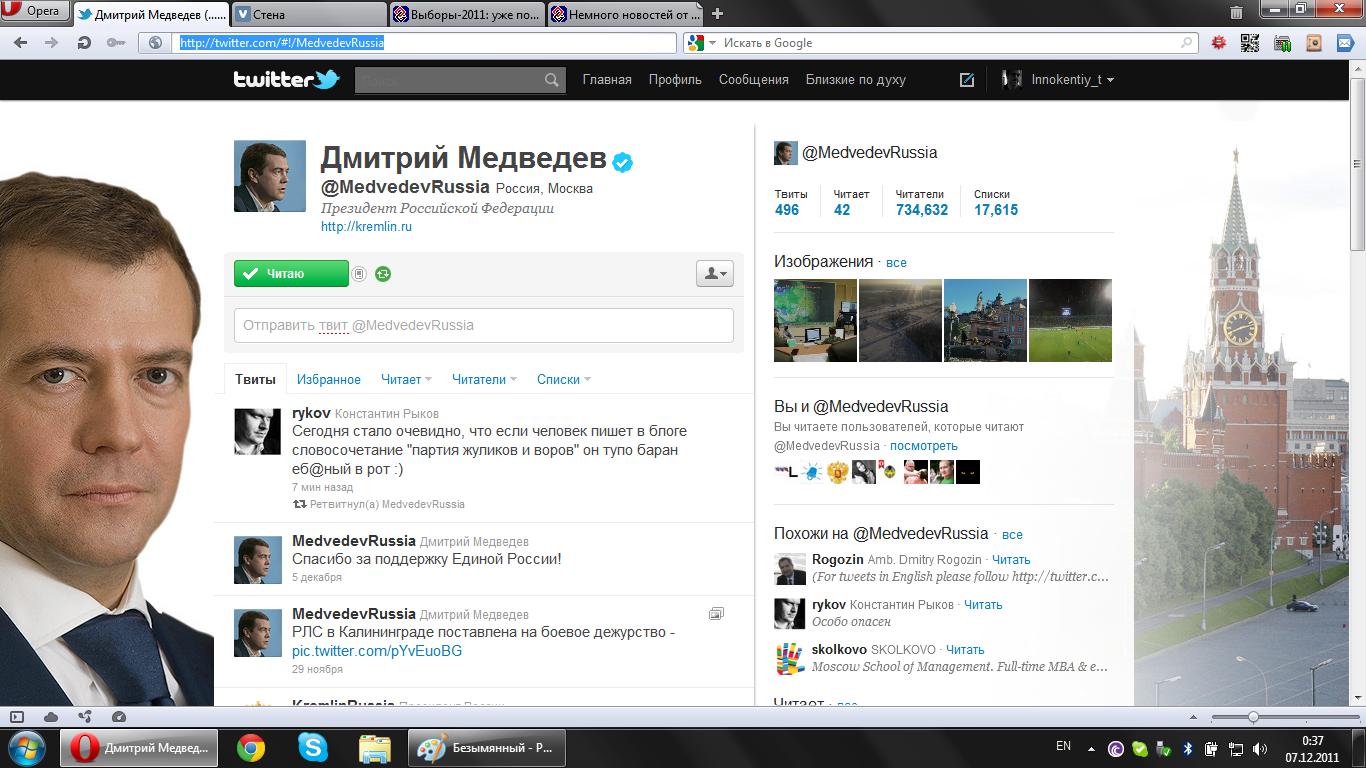
Task: Open the Opera menu button
Action: [34, 12]
